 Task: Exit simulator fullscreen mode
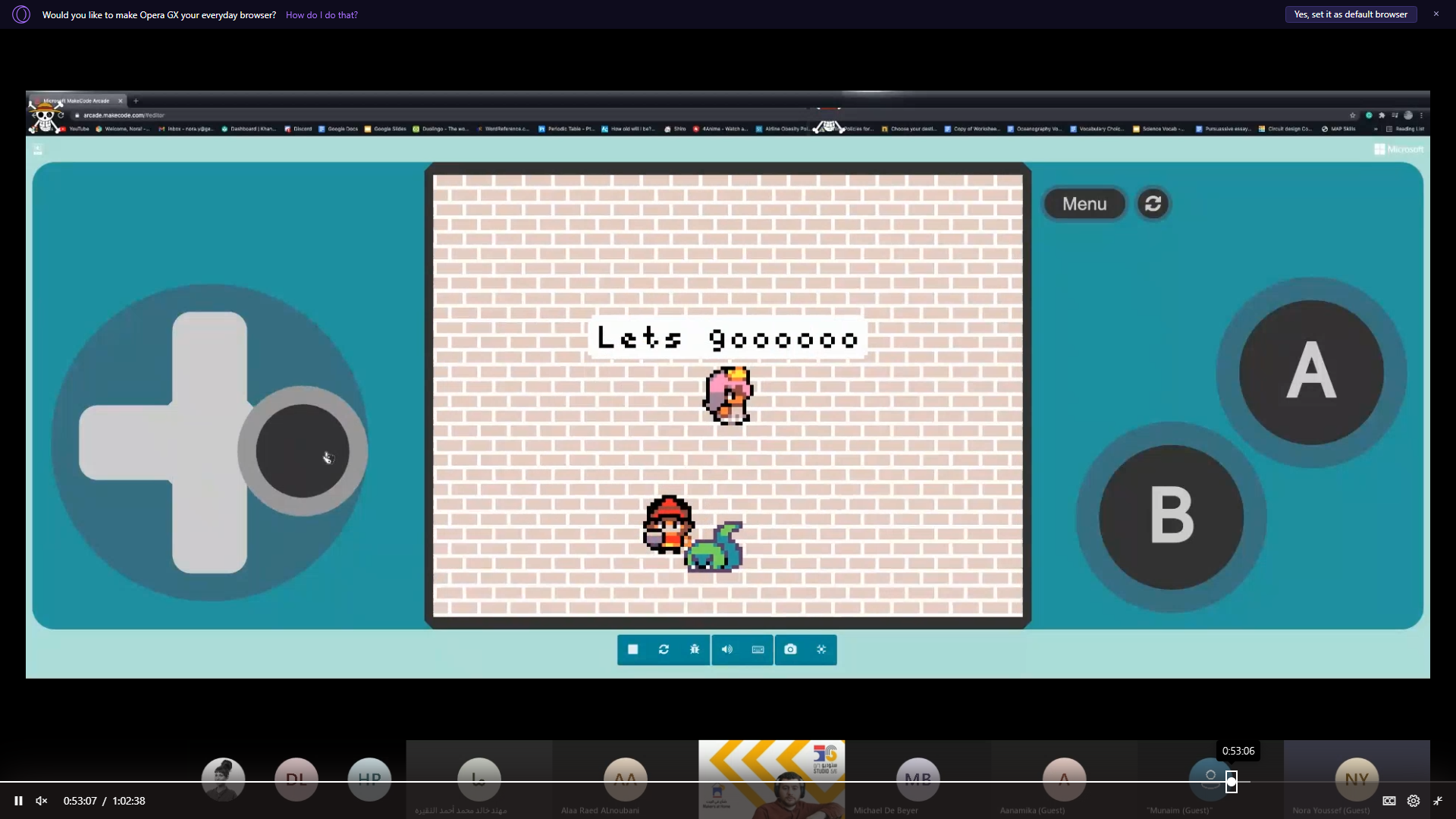pyautogui.click(x=821, y=650)
